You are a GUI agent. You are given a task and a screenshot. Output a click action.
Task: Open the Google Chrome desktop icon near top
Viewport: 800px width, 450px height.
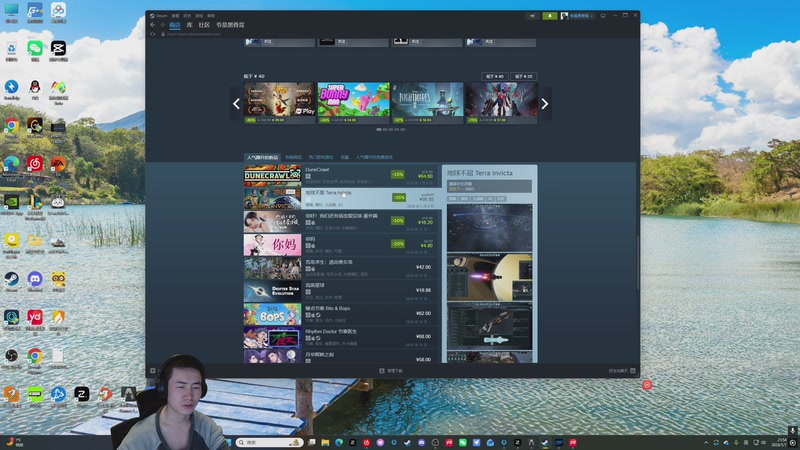(11, 128)
